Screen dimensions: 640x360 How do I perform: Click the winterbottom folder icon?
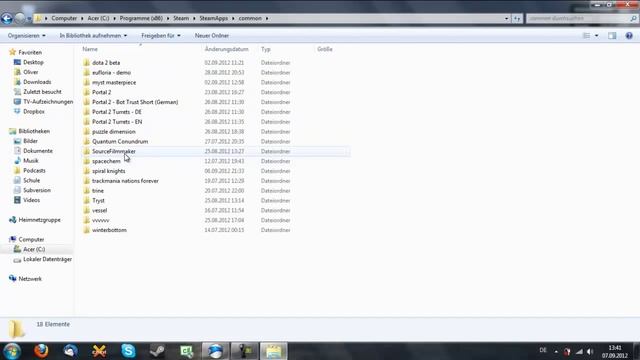[87, 230]
